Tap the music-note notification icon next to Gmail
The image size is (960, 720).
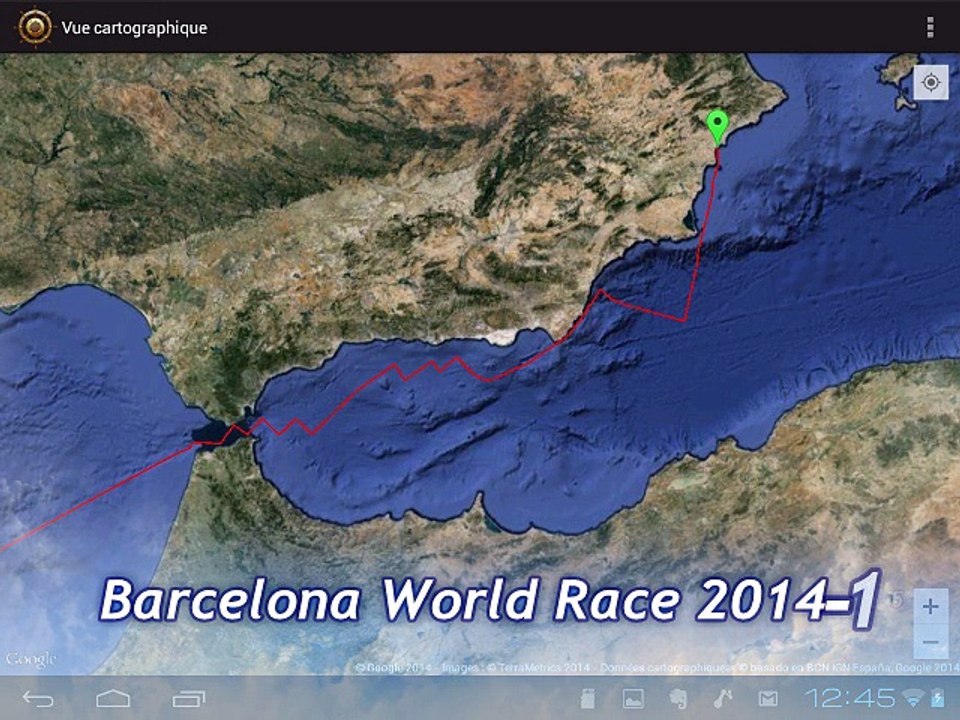pyautogui.click(x=723, y=699)
